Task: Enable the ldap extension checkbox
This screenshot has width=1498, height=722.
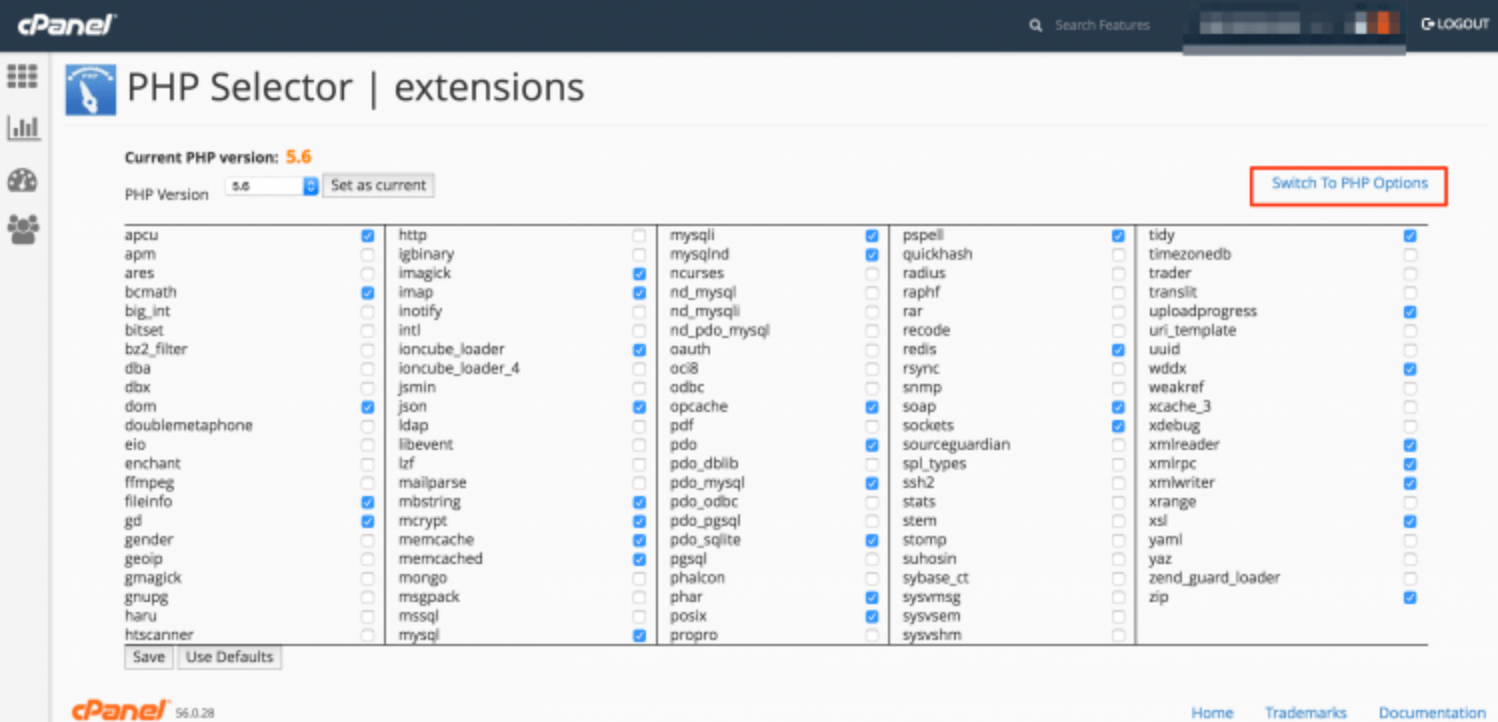Action: (639, 426)
